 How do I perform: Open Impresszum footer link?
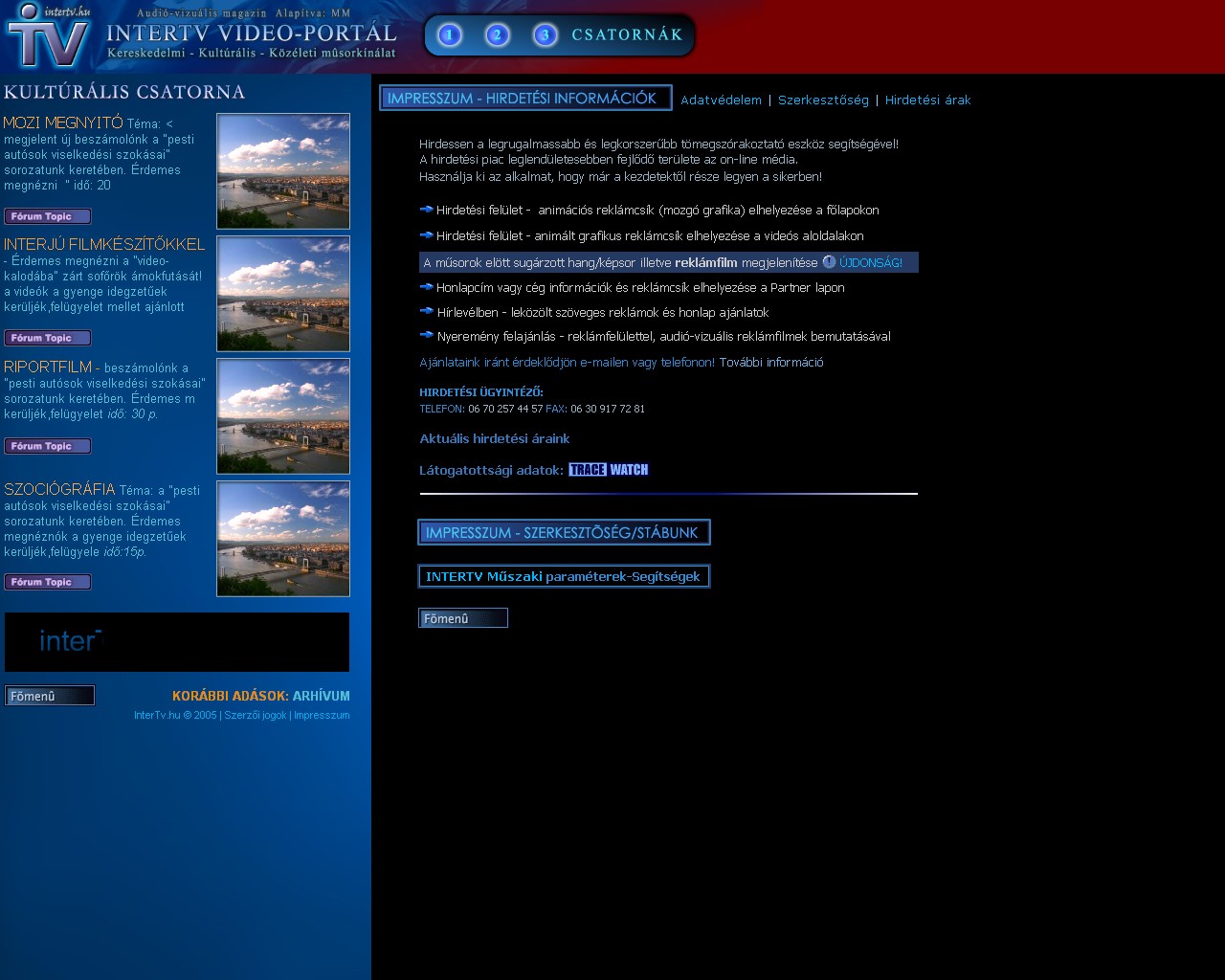[x=322, y=715]
